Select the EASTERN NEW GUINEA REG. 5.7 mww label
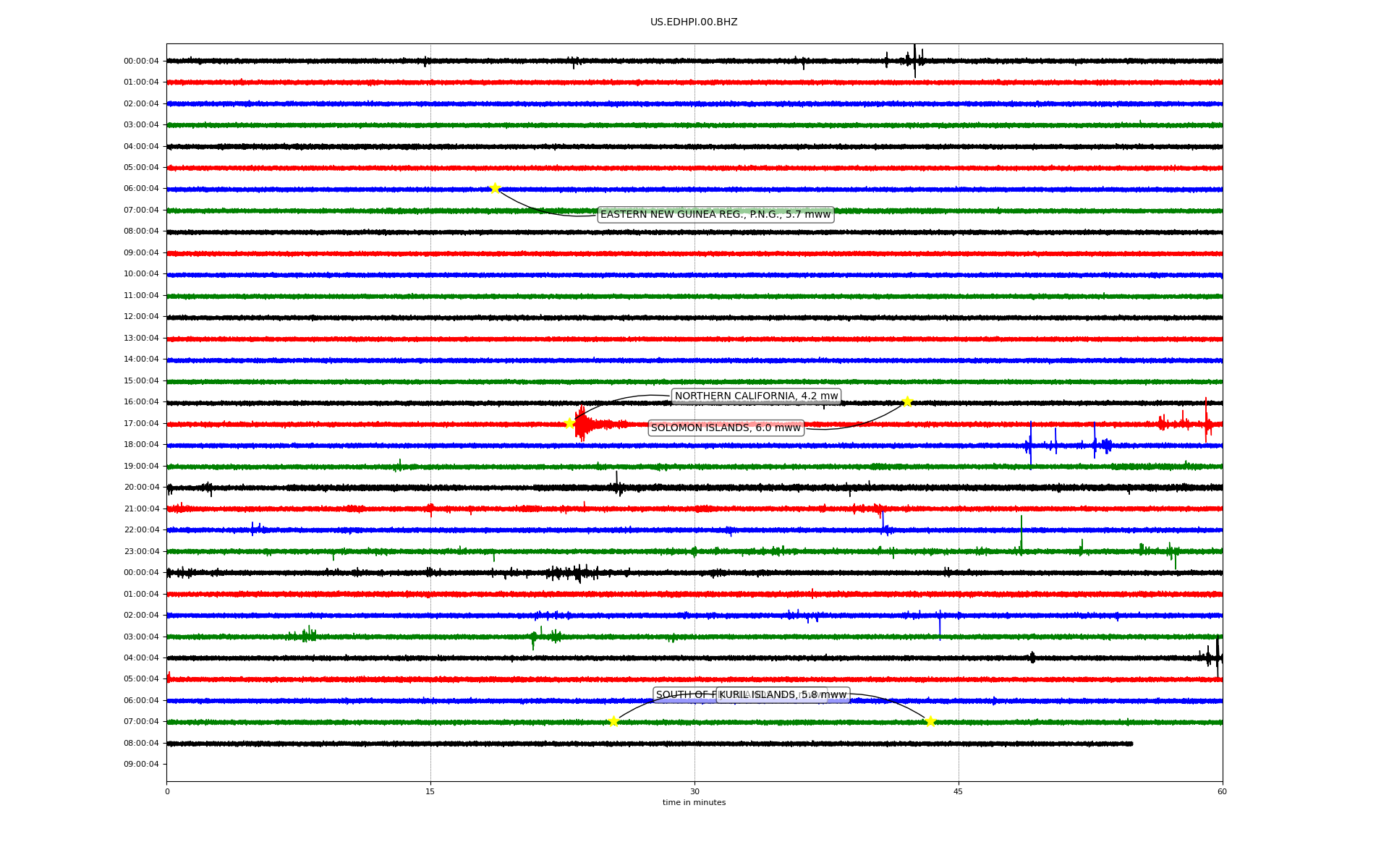 click(x=715, y=215)
